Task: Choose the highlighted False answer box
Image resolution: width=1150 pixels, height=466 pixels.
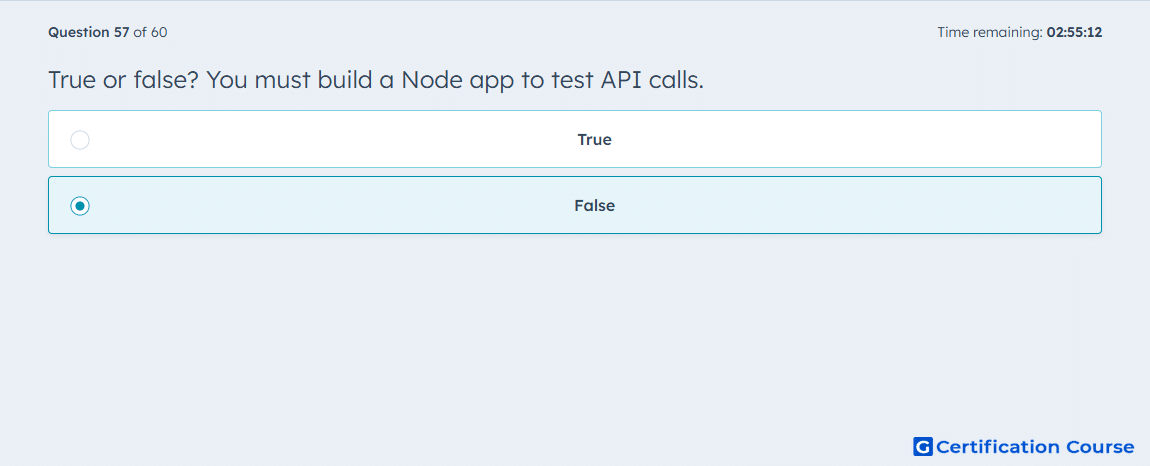Action: [575, 205]
